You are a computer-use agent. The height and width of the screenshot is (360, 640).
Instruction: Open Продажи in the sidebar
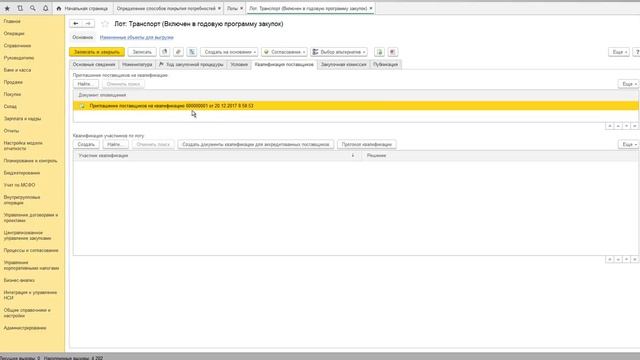13,82
